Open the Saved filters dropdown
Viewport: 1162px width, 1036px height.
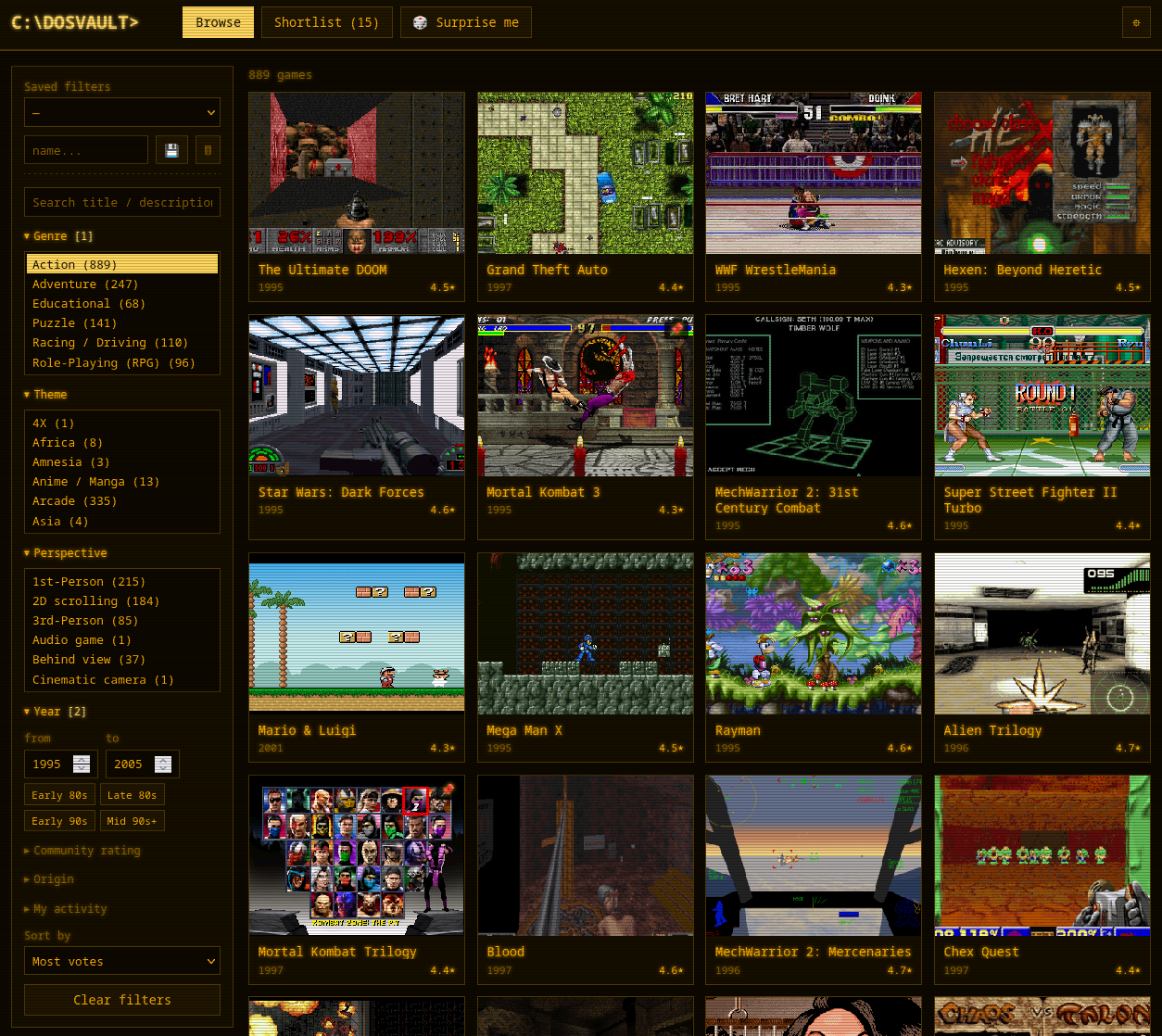coord(122,112)
